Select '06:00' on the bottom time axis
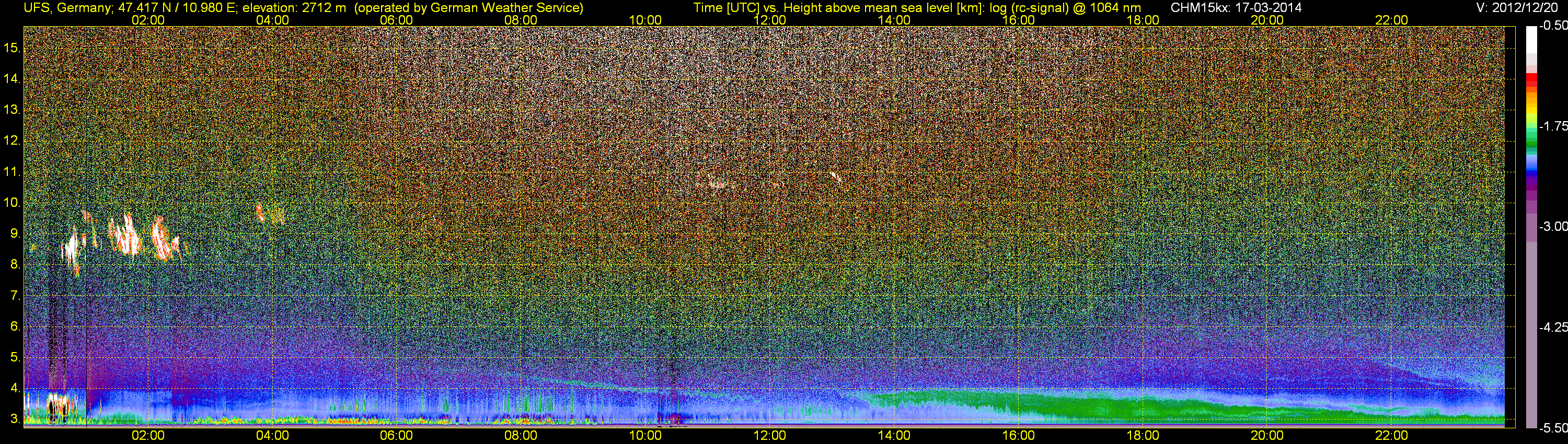1568x444 pixels. [396, 436]
